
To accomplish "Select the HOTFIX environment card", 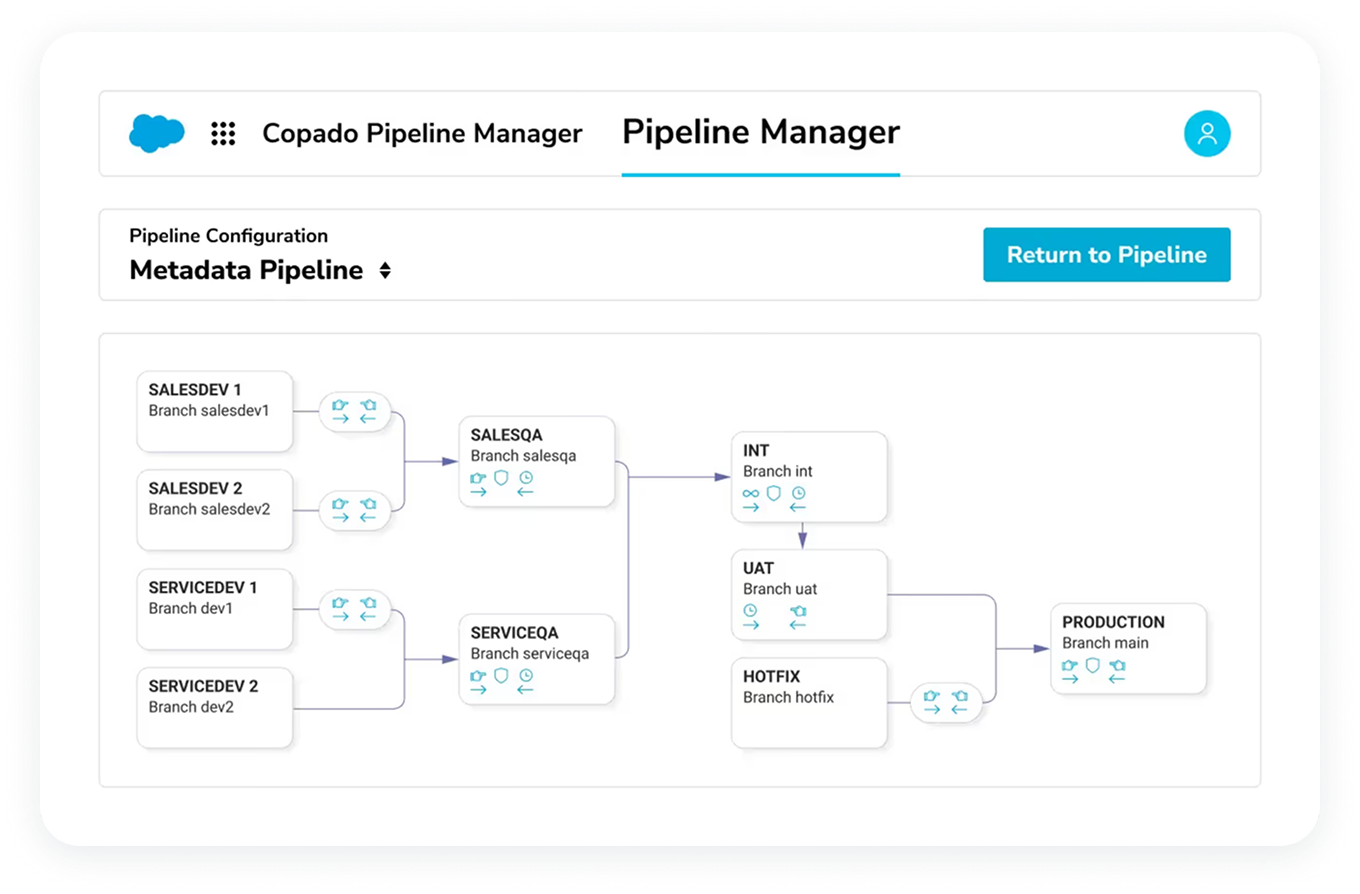I will 809,703.
